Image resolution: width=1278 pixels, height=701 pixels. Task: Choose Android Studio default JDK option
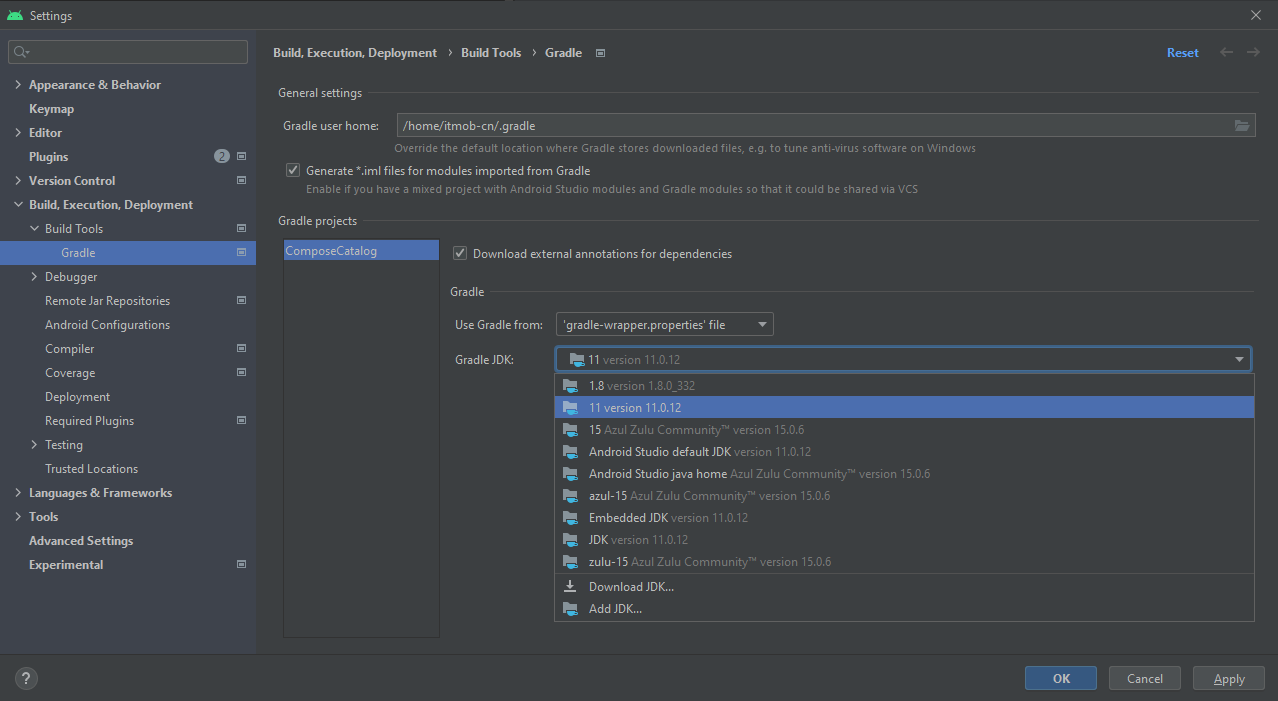[x=904, y=452]
